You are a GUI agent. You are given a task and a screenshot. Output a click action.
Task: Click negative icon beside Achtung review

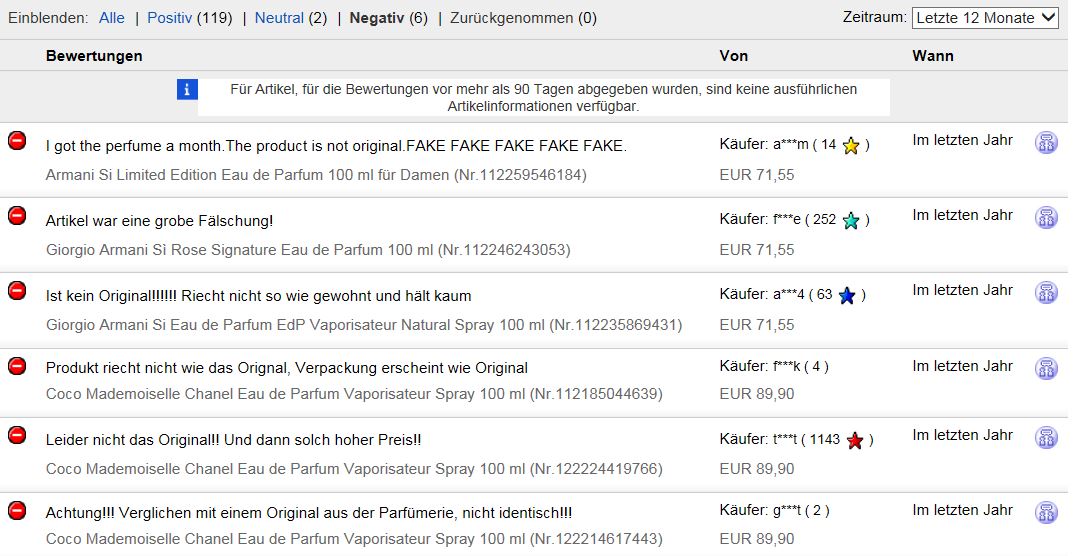coord(17,511)
